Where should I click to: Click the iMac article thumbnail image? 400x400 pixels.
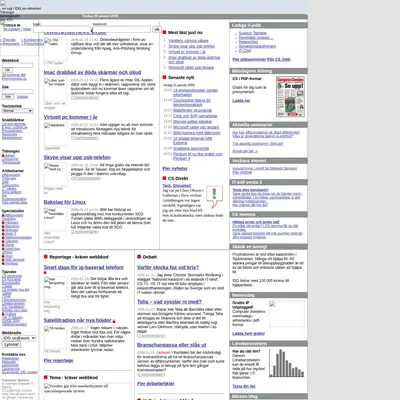pos(56,90)
